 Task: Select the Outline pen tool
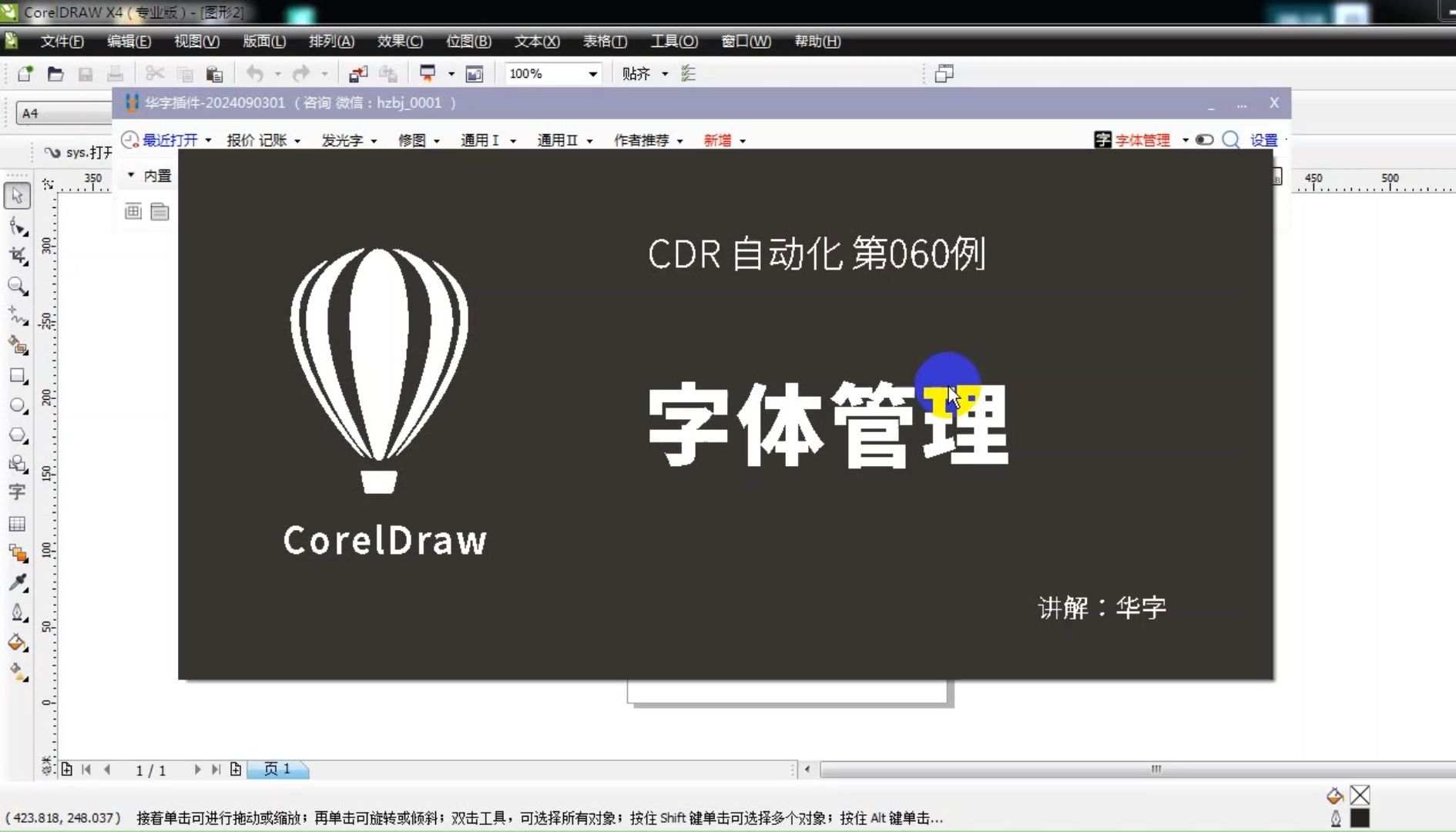[x=18, y=613]
